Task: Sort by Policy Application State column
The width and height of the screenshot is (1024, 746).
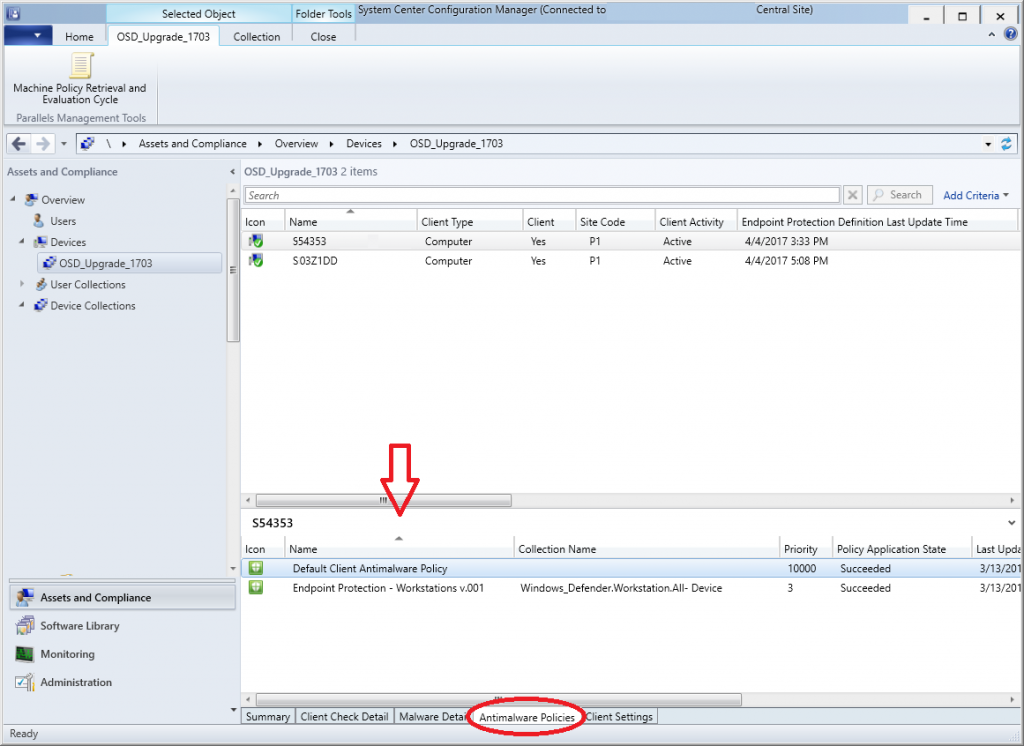Action: coord(902,549)
